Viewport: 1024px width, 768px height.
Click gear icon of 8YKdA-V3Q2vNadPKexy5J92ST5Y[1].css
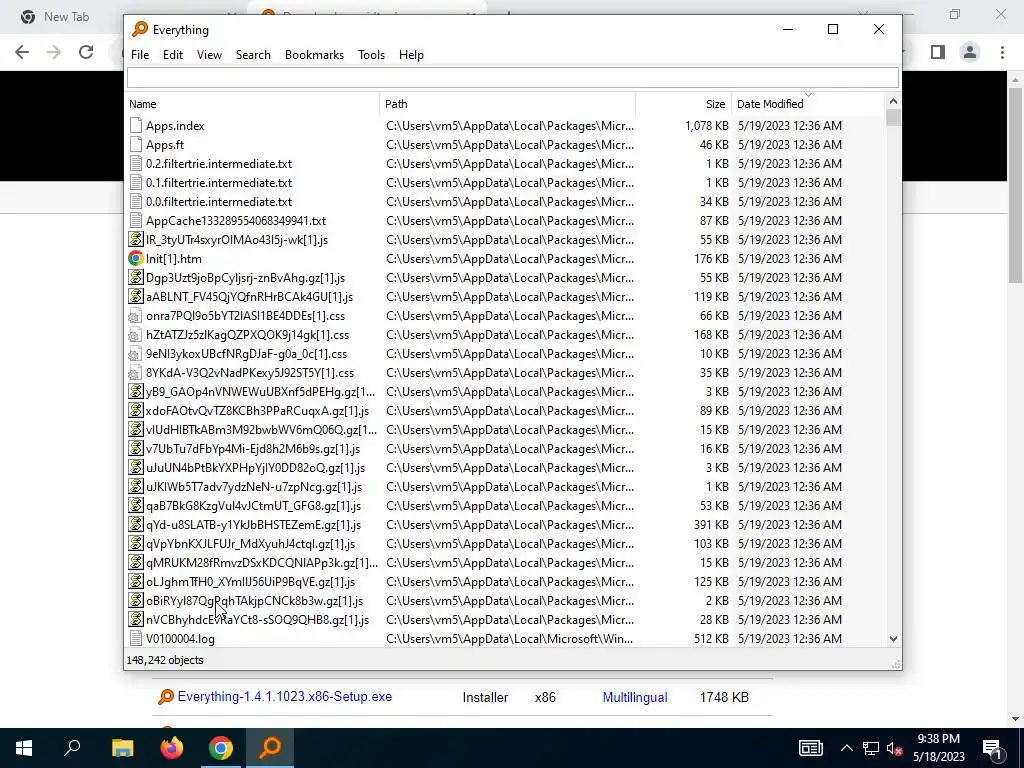point(135,372)
